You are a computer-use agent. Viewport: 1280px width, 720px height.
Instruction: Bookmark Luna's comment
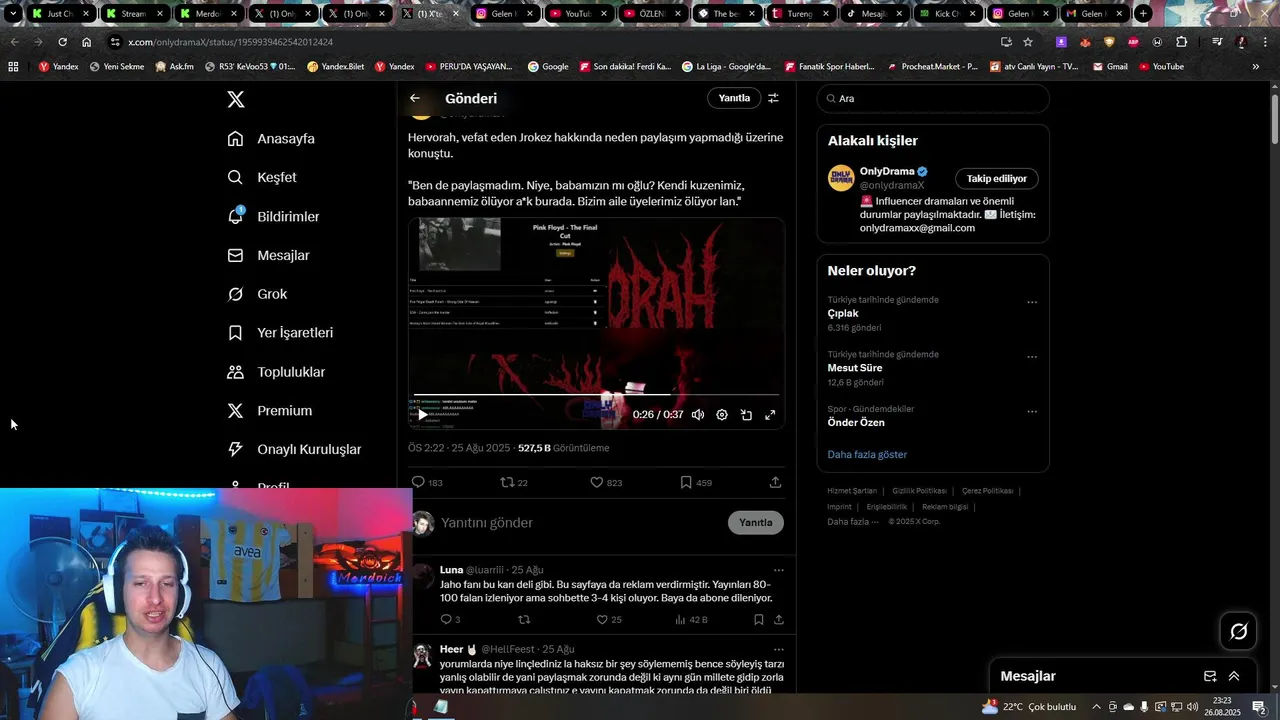(759, 620)
